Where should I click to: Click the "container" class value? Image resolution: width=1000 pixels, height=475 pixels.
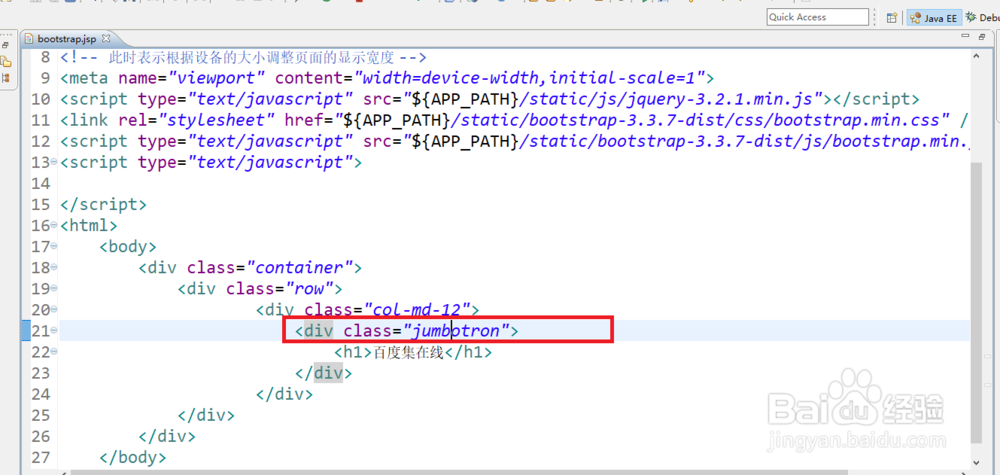click(300, 268)
